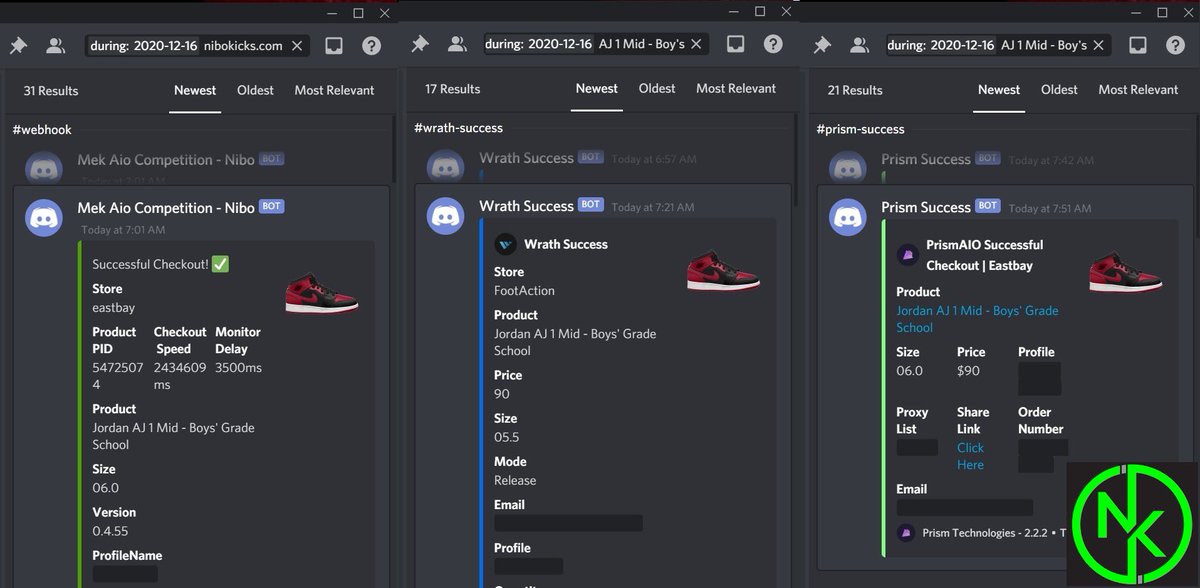Open help in the nibokicks window
This screenshot has width=1200, height=588.
click(371, 46)
